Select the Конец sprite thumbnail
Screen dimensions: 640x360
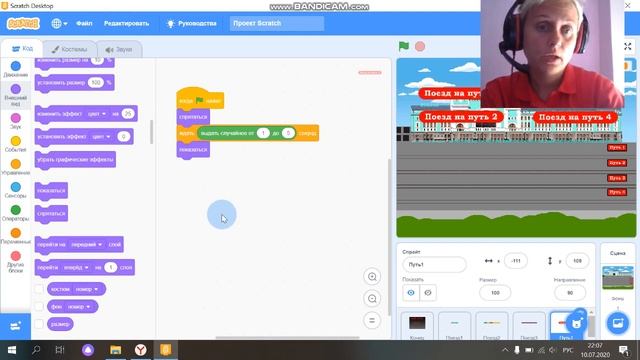coord(417,326)
